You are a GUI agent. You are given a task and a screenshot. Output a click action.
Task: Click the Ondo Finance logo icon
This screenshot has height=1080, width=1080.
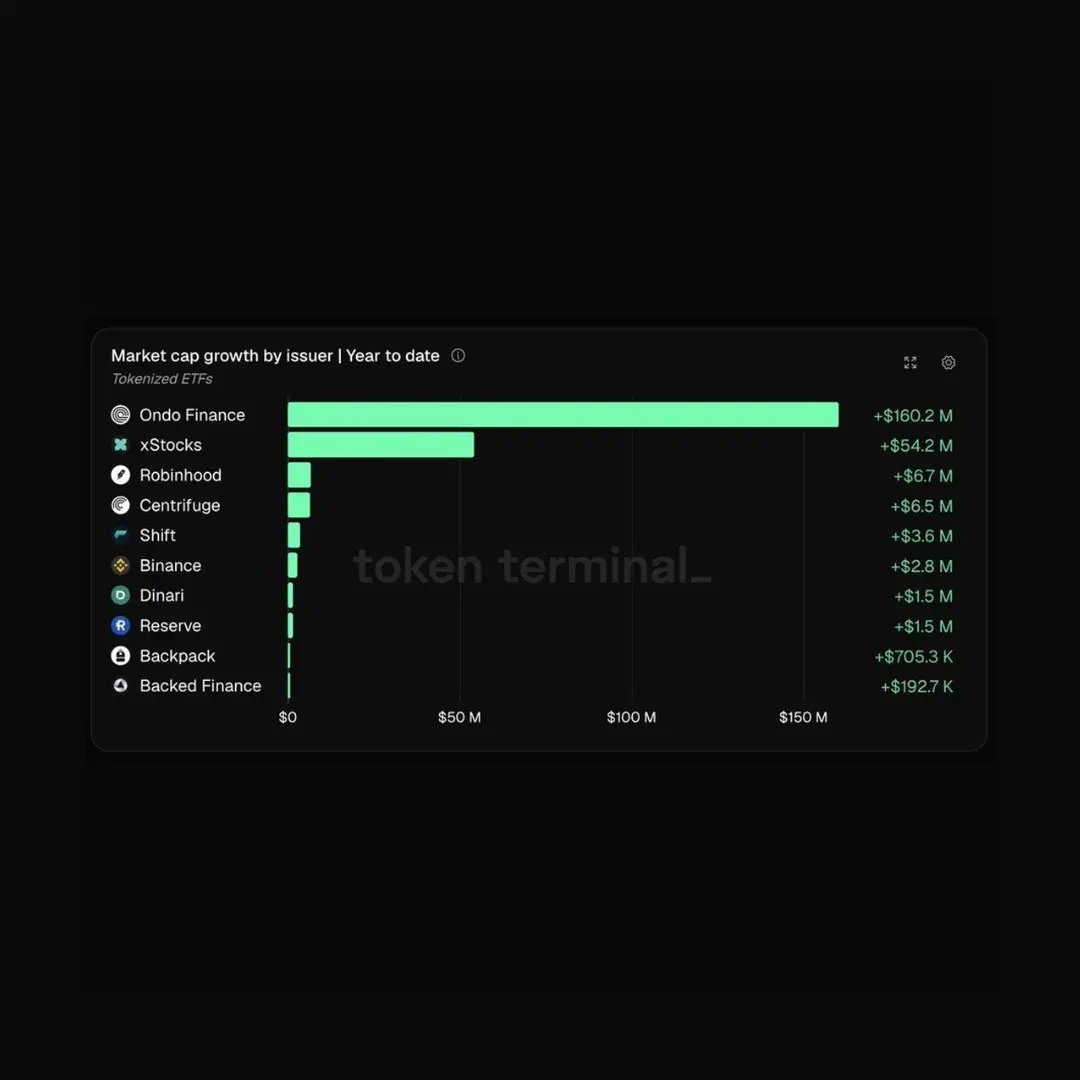click(x=121, y=415)
